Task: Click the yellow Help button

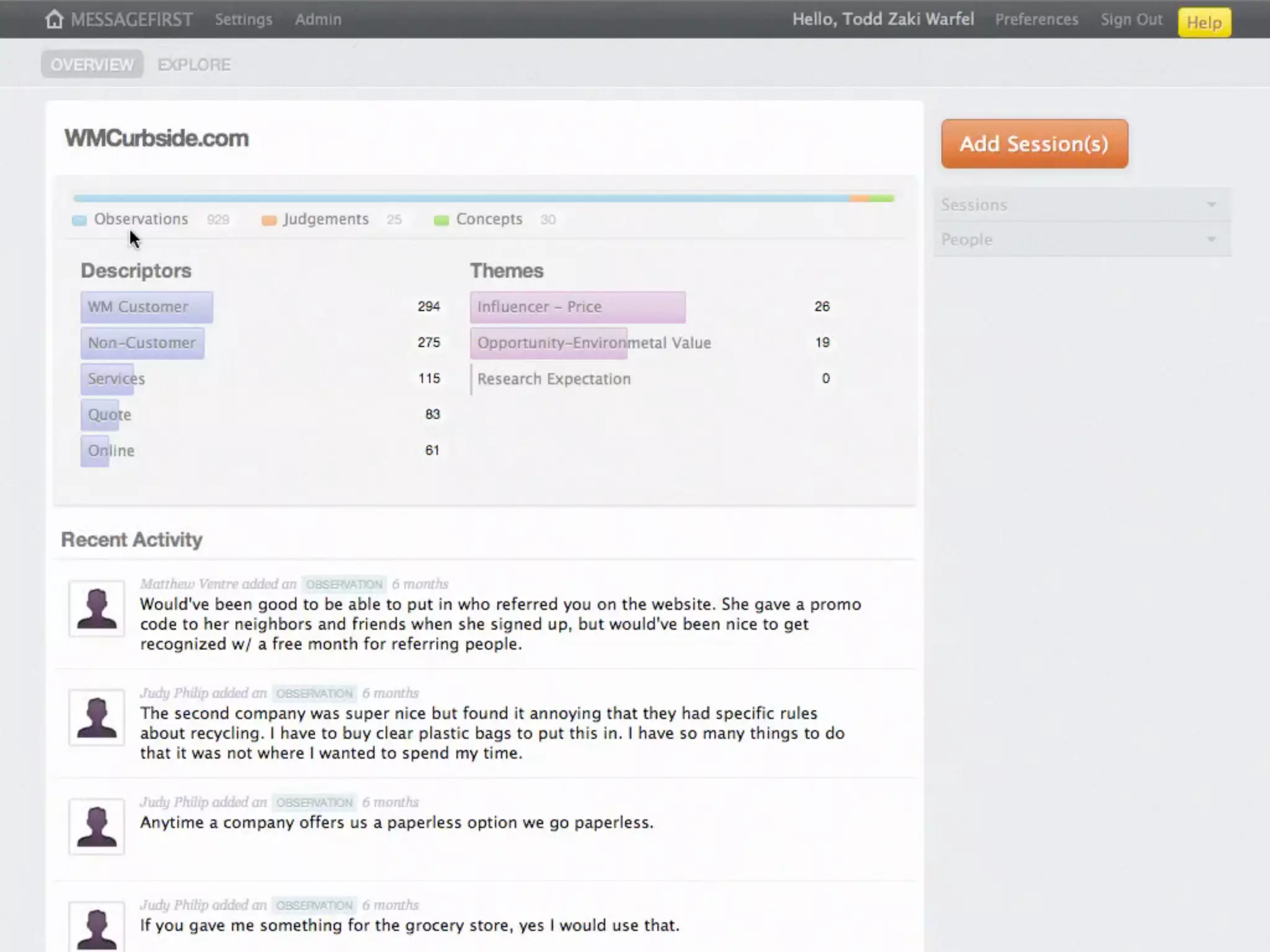Action: (1204, 22)
